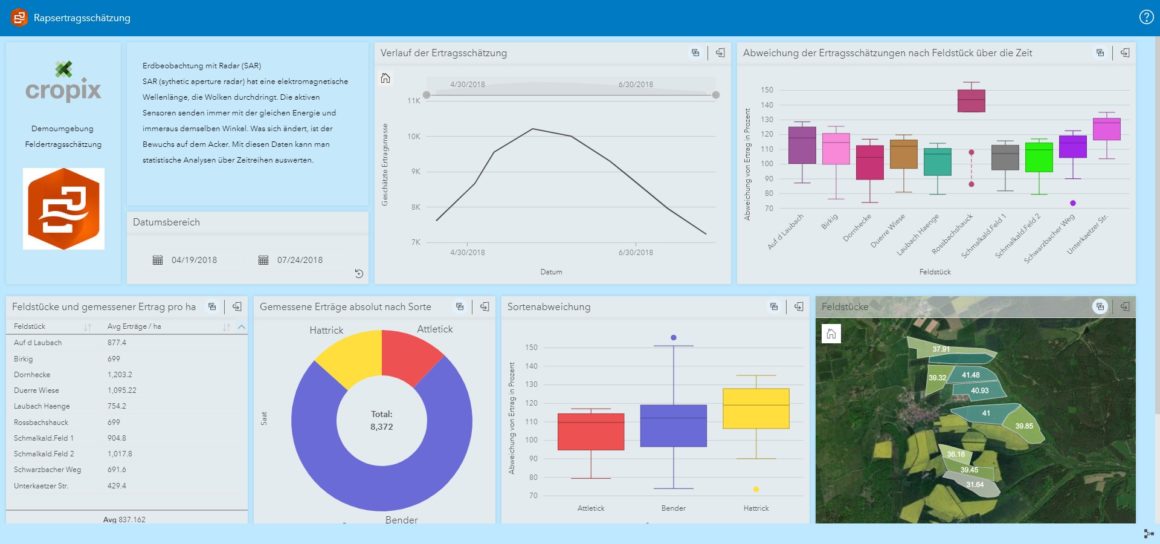Select the yellow Hattrick donut segment

tap(350, 350)
